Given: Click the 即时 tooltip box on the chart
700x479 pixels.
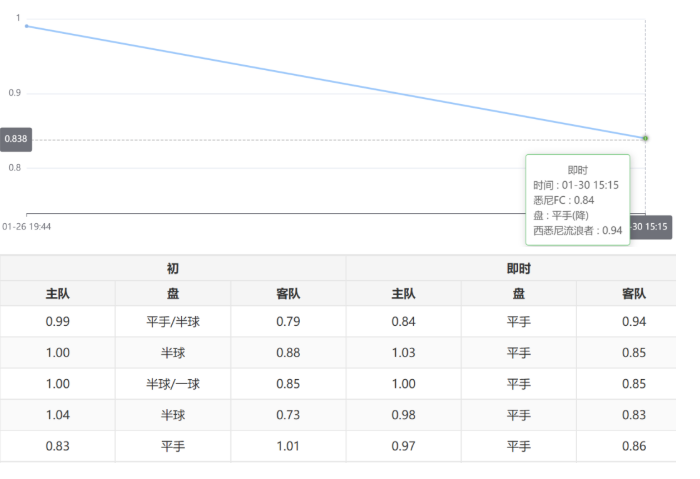Looking at the screenshot, I should click(x=577, y=200).
